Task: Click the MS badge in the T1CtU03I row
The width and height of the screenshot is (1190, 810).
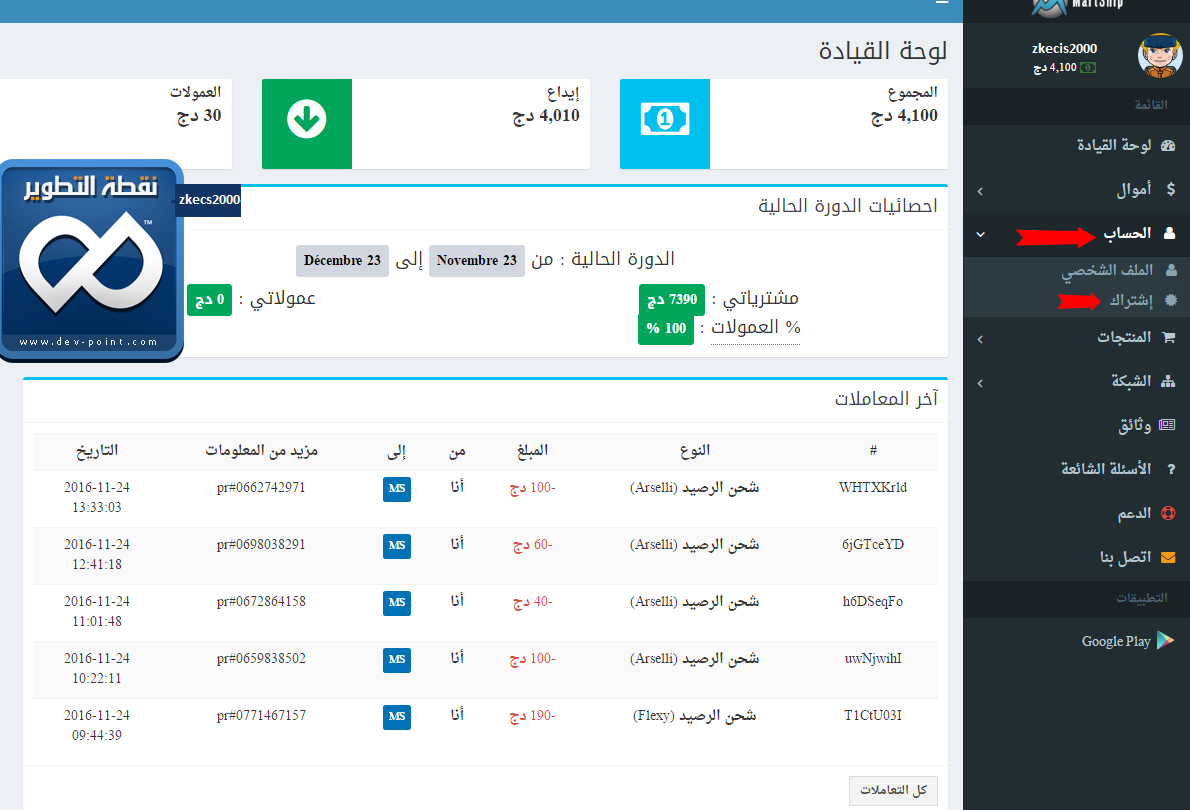Action: [397, 717]
